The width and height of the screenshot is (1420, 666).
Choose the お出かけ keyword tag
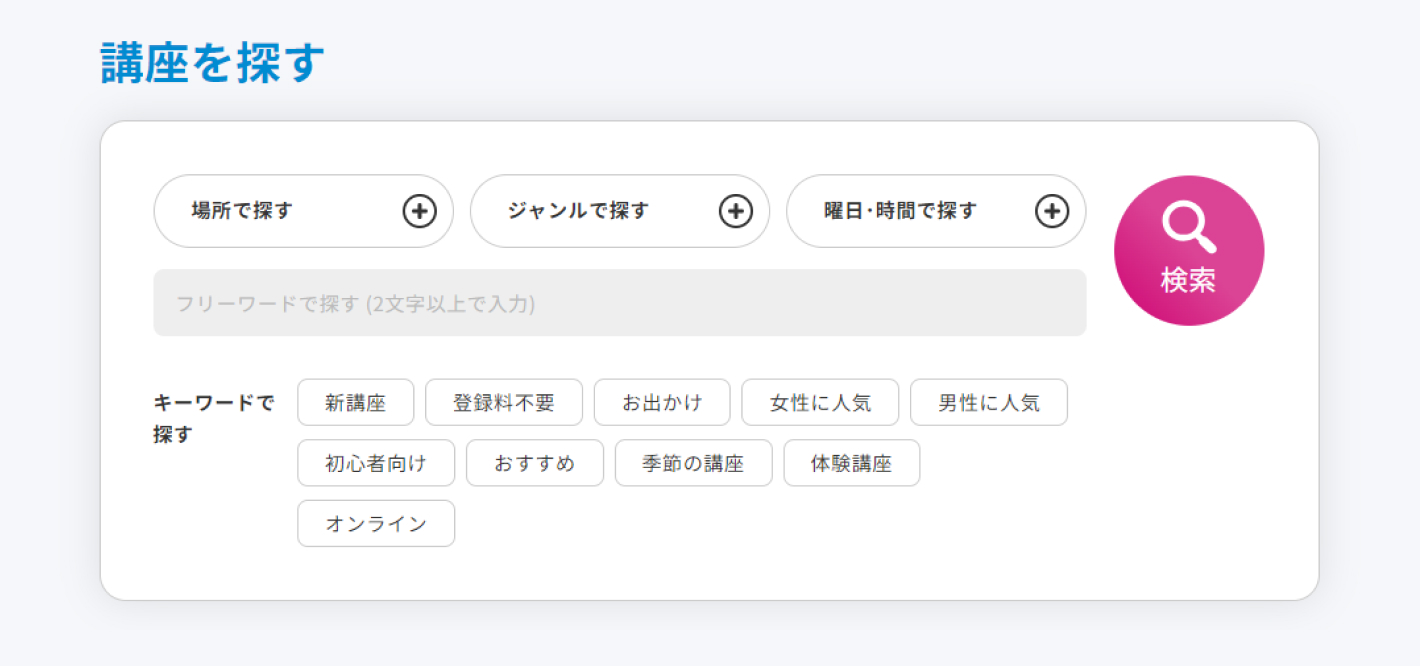click(x=662, y=403)
